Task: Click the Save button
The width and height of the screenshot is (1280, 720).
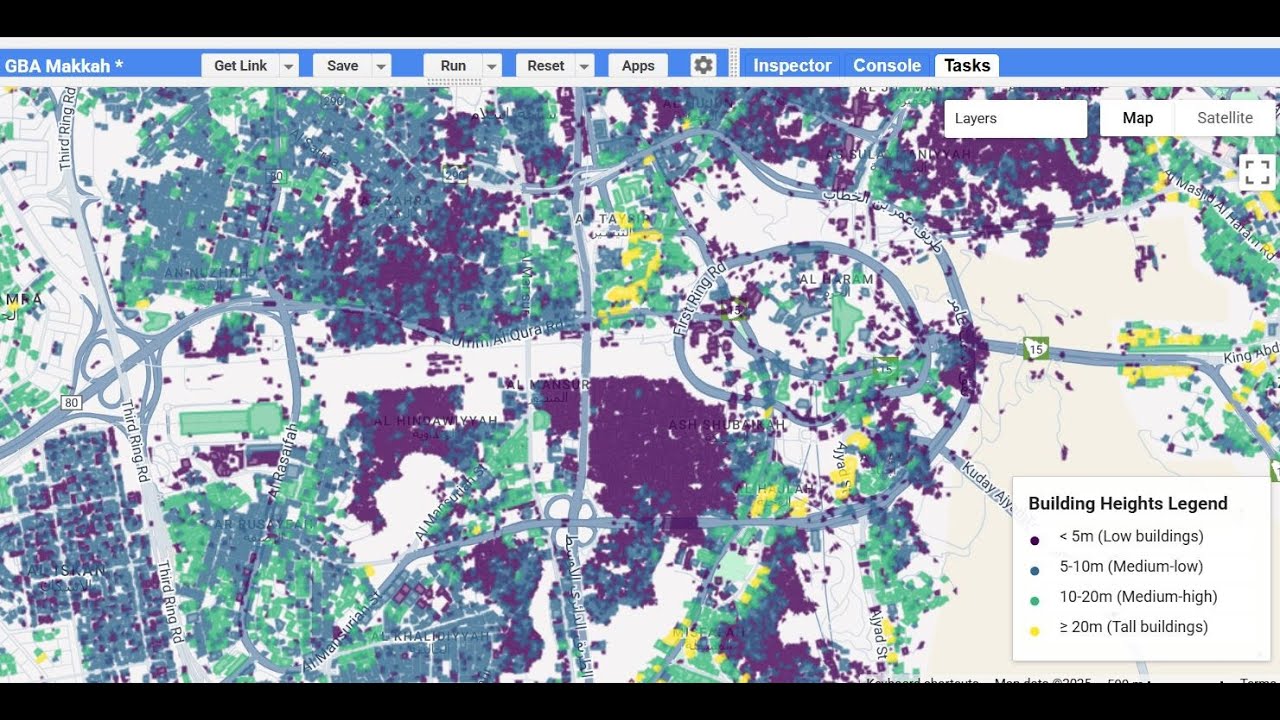Action: [342, 65]
